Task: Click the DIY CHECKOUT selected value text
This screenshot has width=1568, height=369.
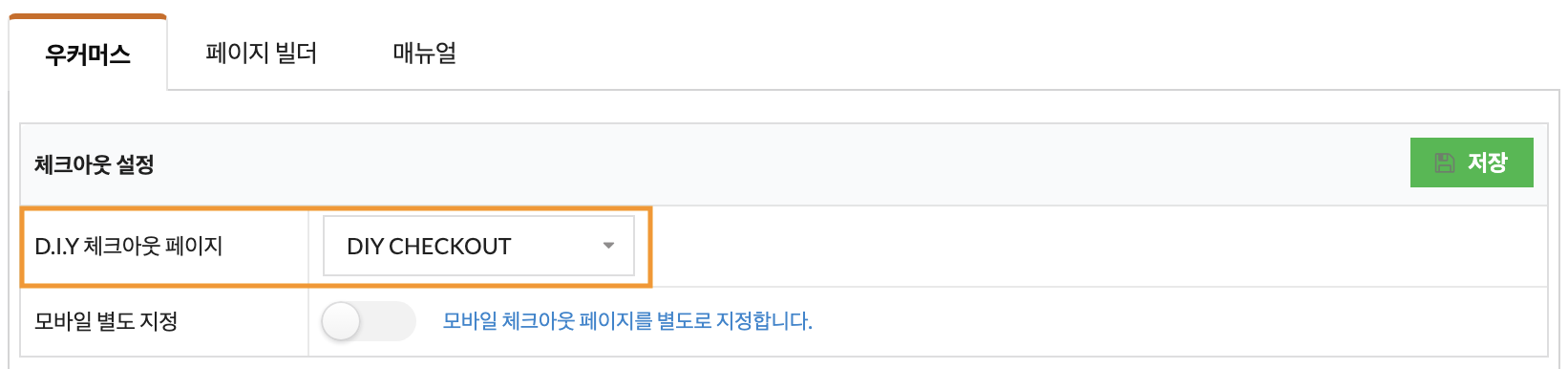Action: tap(429, 247)
